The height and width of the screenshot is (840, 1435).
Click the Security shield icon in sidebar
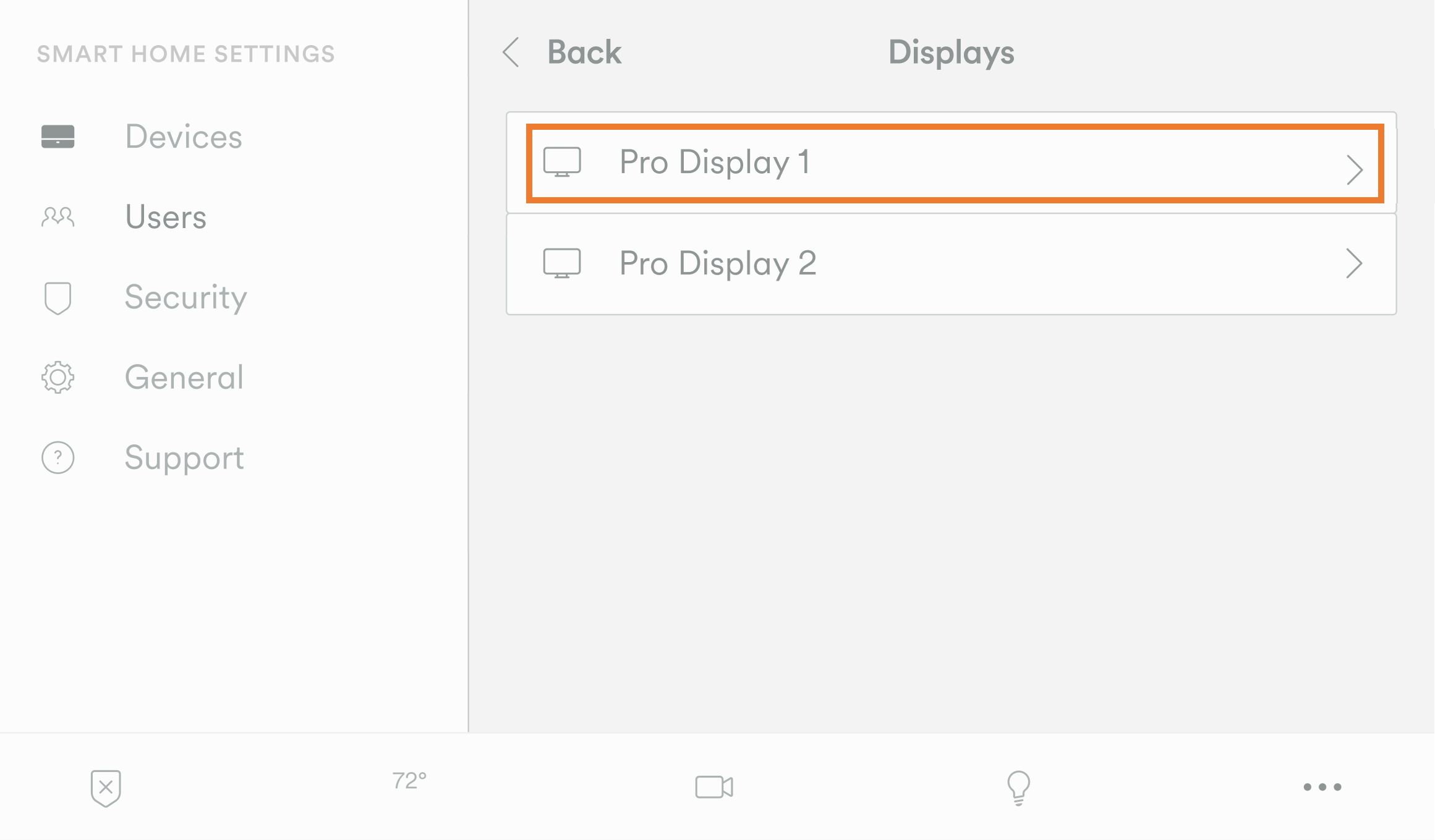(x=57, y=298)
